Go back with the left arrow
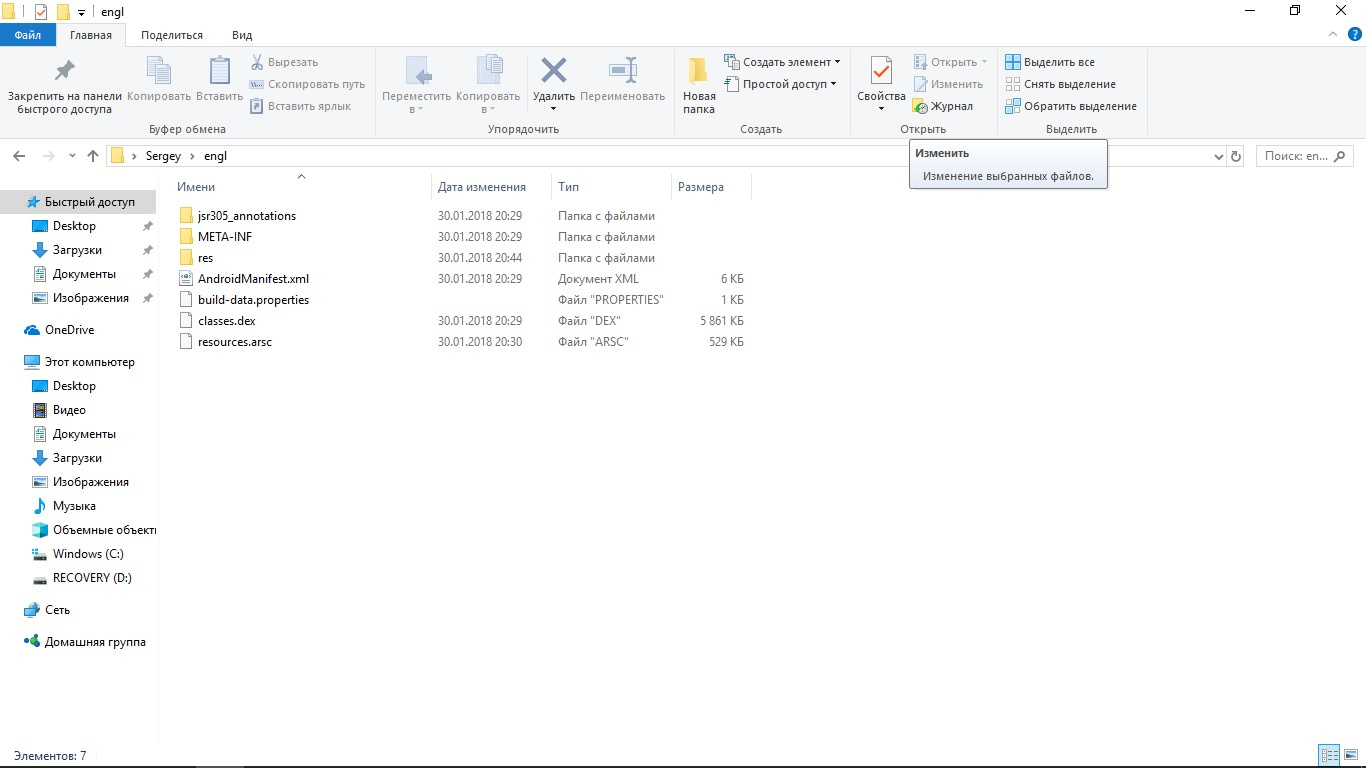Viewport: 1366px width, 768px height. click(x=19, y=156)
